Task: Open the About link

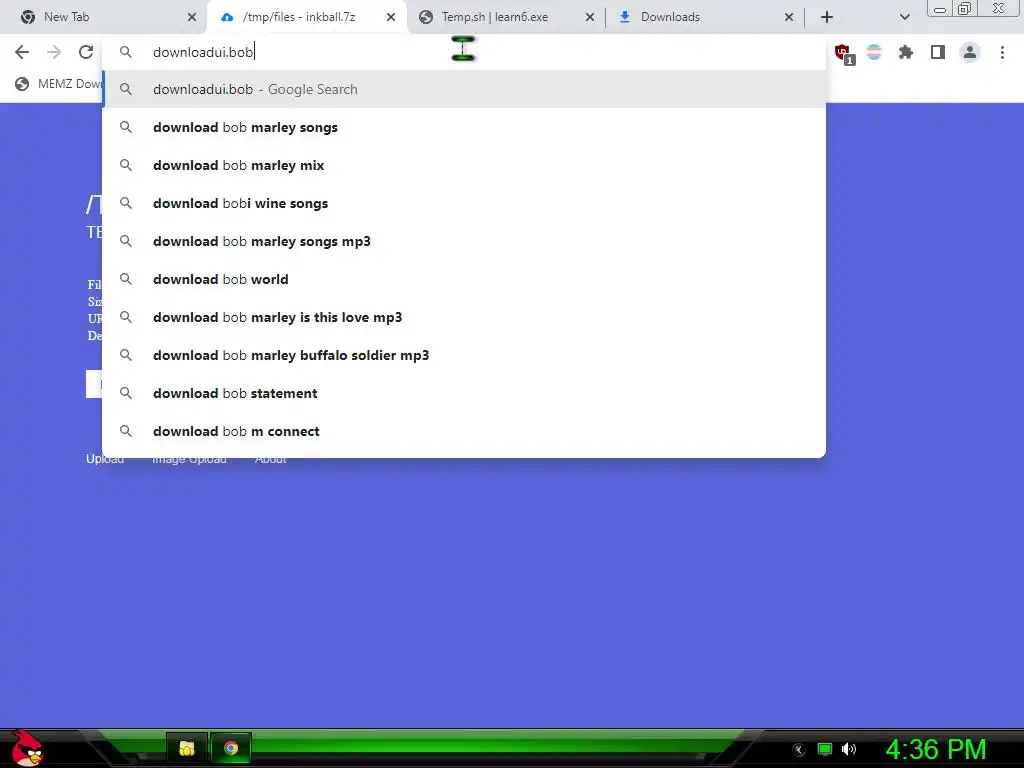Action: [270, 460]
